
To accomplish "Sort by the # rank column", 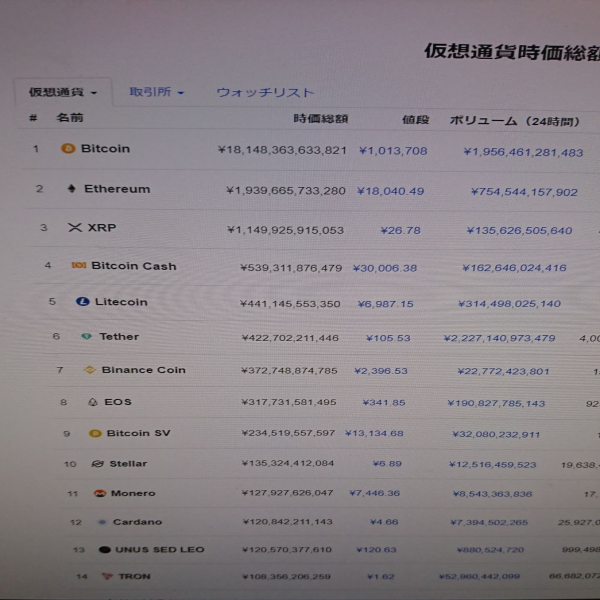I will tap(33, 118).
